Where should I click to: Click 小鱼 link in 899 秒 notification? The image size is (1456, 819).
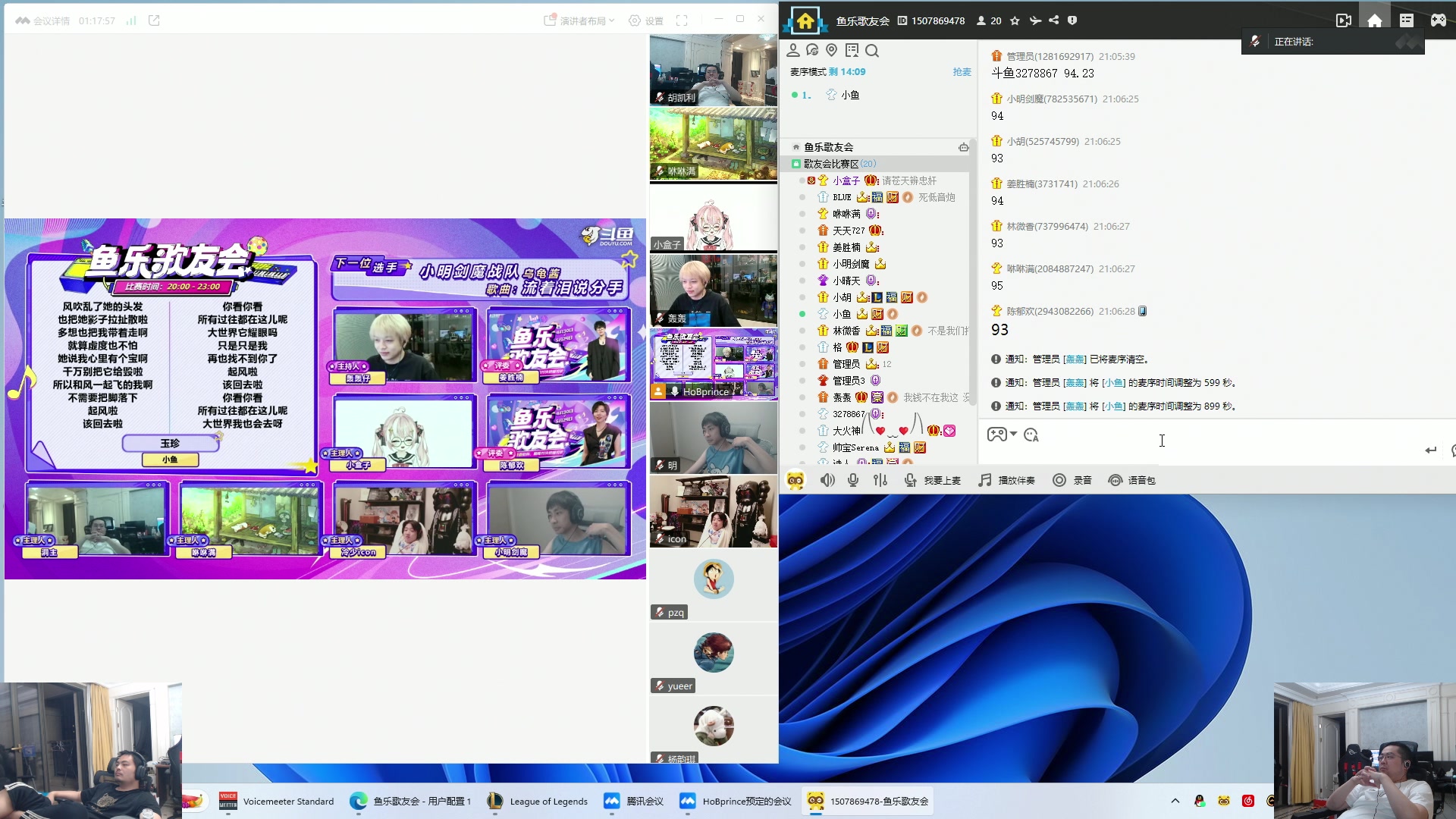click(1113, 406)
